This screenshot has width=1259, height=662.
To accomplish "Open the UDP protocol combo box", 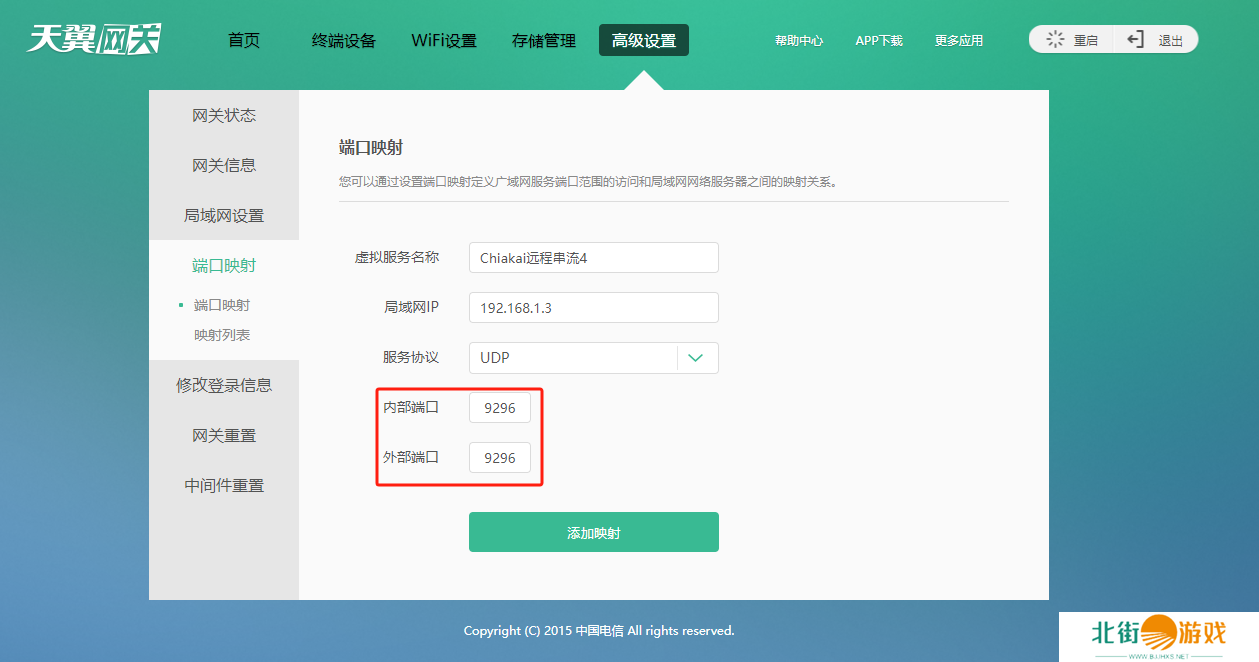I will pos(573,358).
